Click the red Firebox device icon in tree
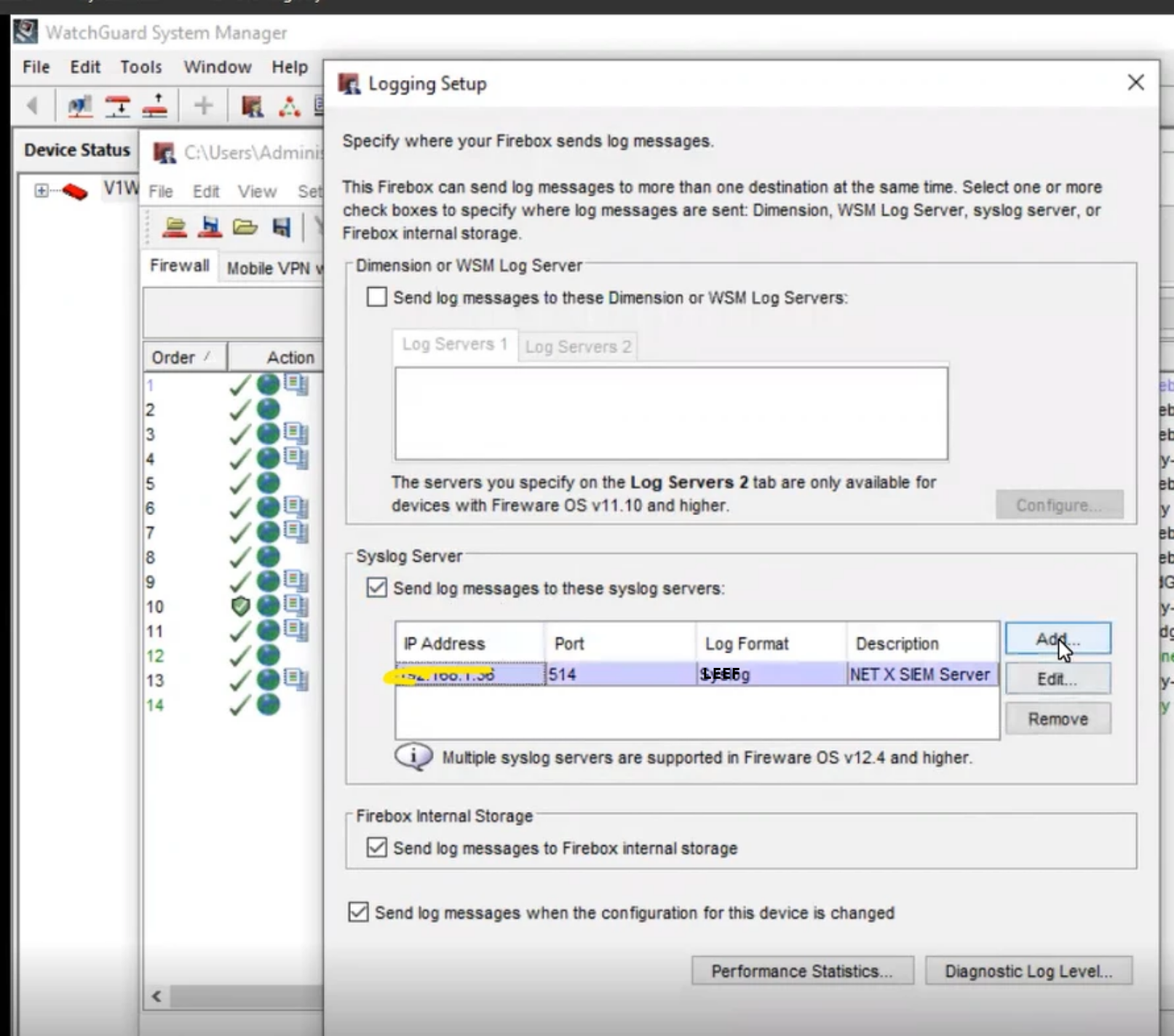 (x=75, y=191)
